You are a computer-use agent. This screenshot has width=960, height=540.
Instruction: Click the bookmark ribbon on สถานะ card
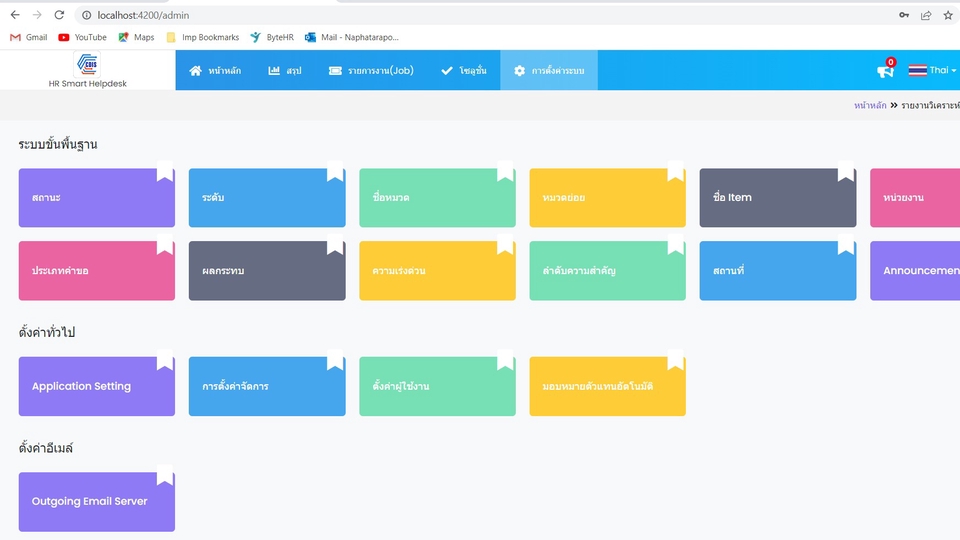[x=165, y=171]
